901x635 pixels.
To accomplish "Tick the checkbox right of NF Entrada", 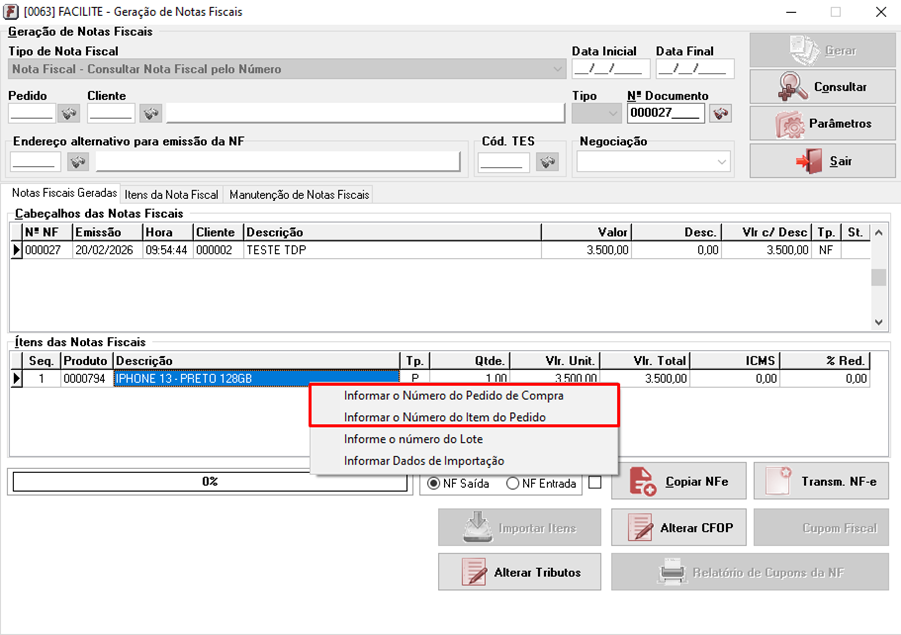I will [x=595, y=483].
